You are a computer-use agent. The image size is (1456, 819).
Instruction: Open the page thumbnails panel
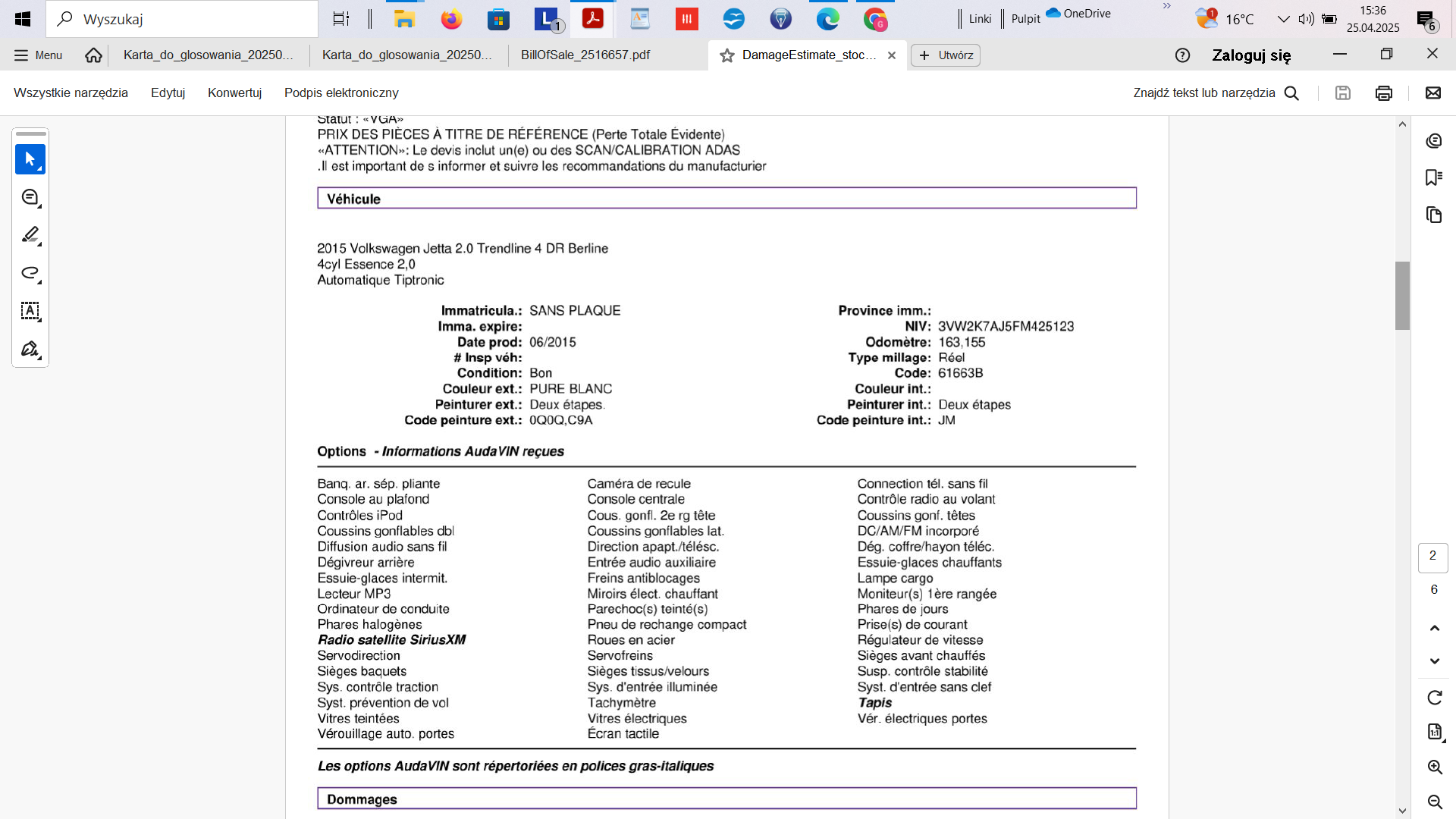(x=1433, y=215)
